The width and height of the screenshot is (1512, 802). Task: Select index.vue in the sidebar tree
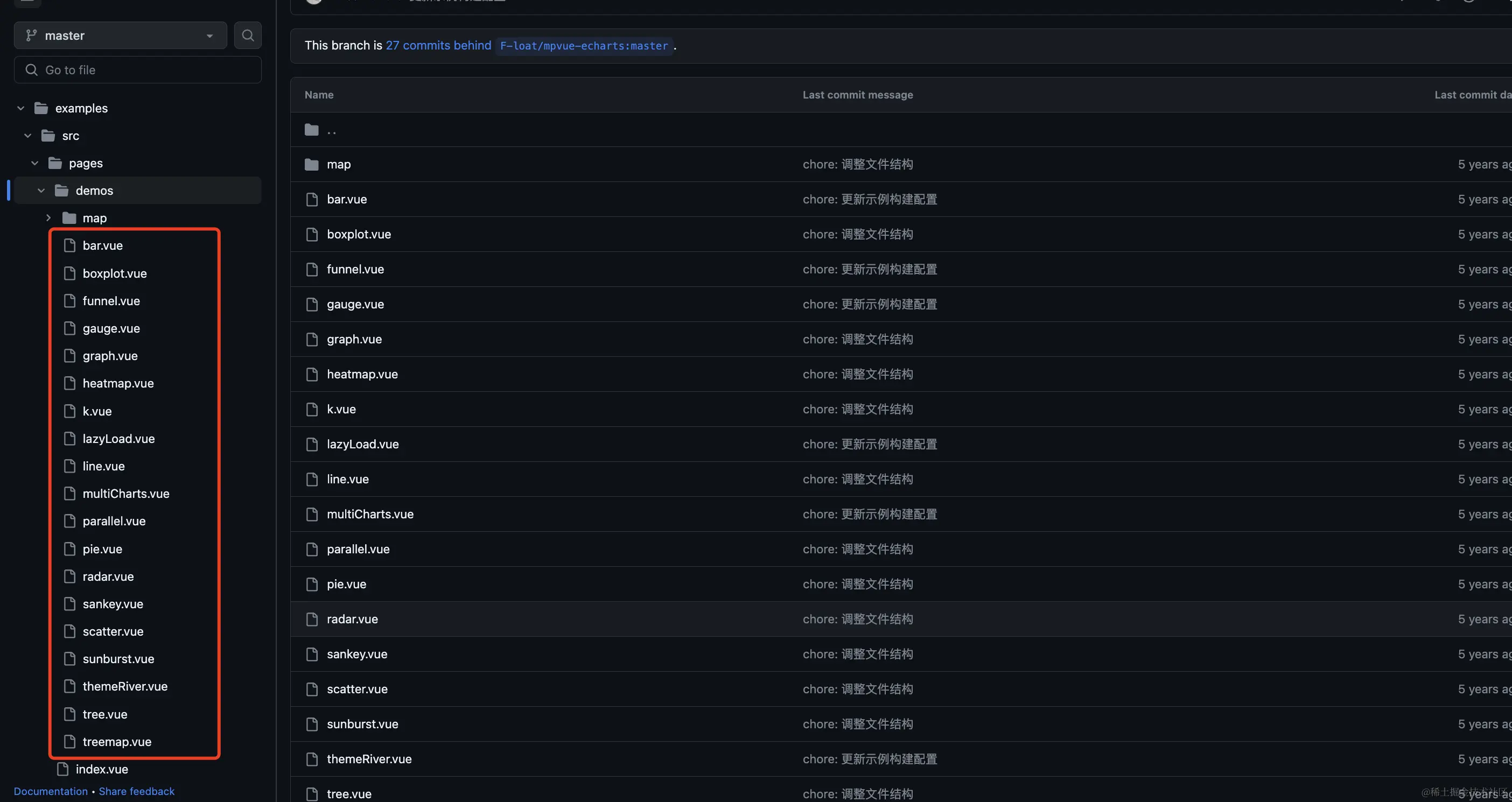coord(102,769)
